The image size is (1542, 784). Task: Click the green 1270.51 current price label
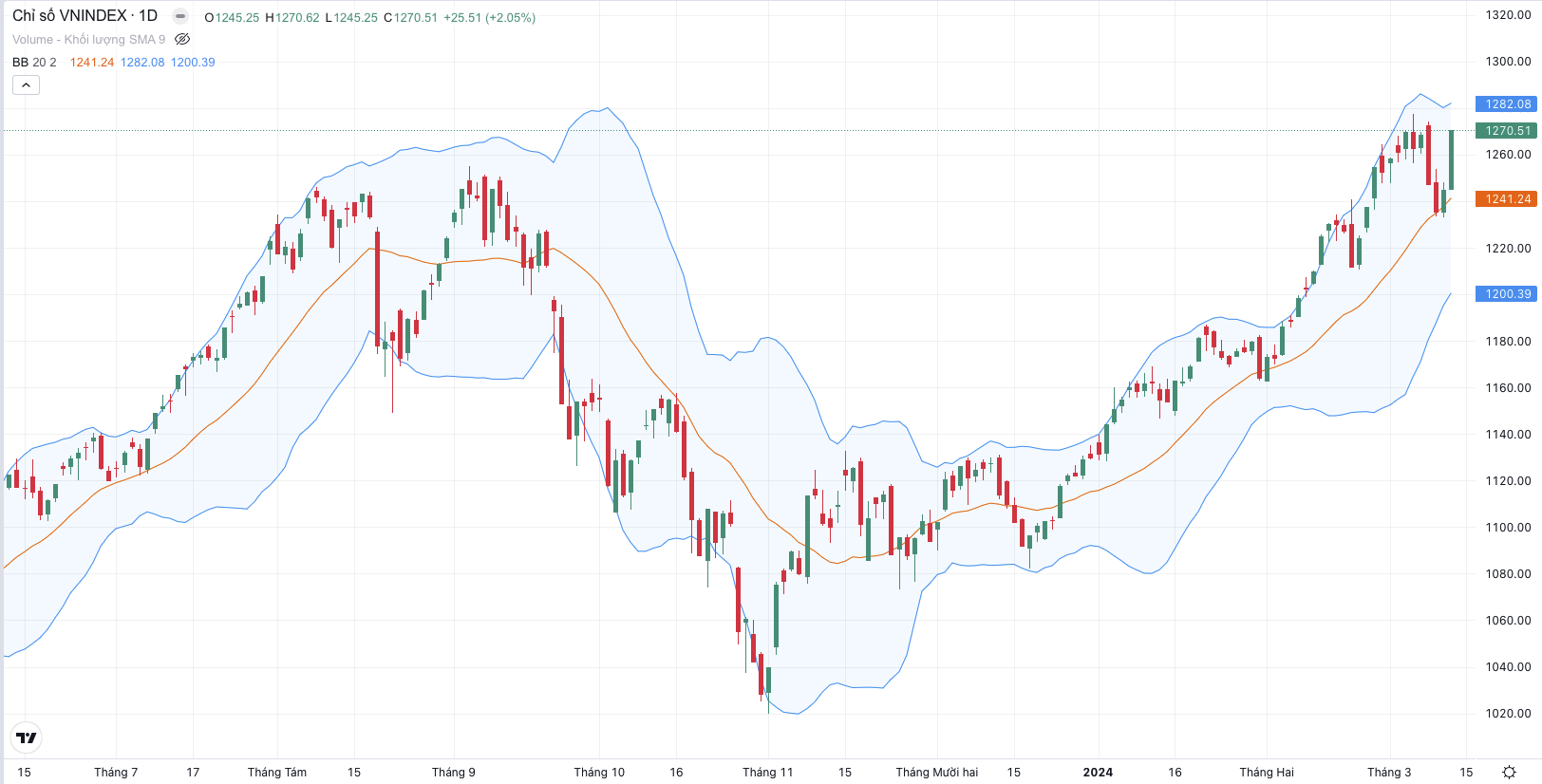pyautogui.click(x=1506, y=131)
